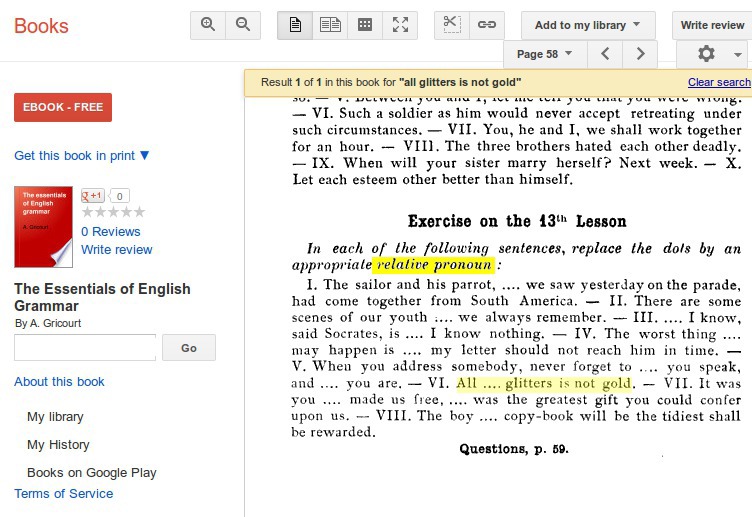Expand the Add to my library dropdown
Viewport: 752px width, 517px height.
[588, 25]
